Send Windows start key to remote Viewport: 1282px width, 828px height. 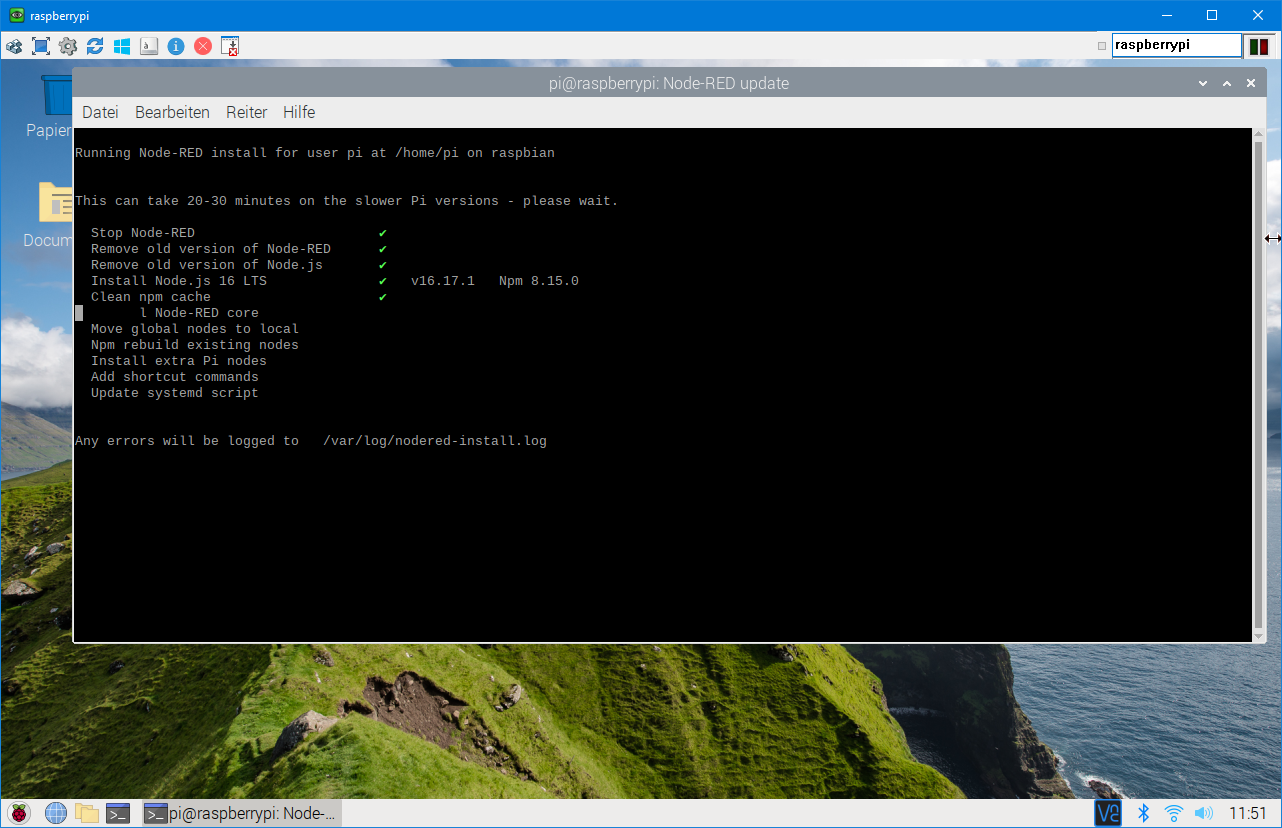click(122, 46)
